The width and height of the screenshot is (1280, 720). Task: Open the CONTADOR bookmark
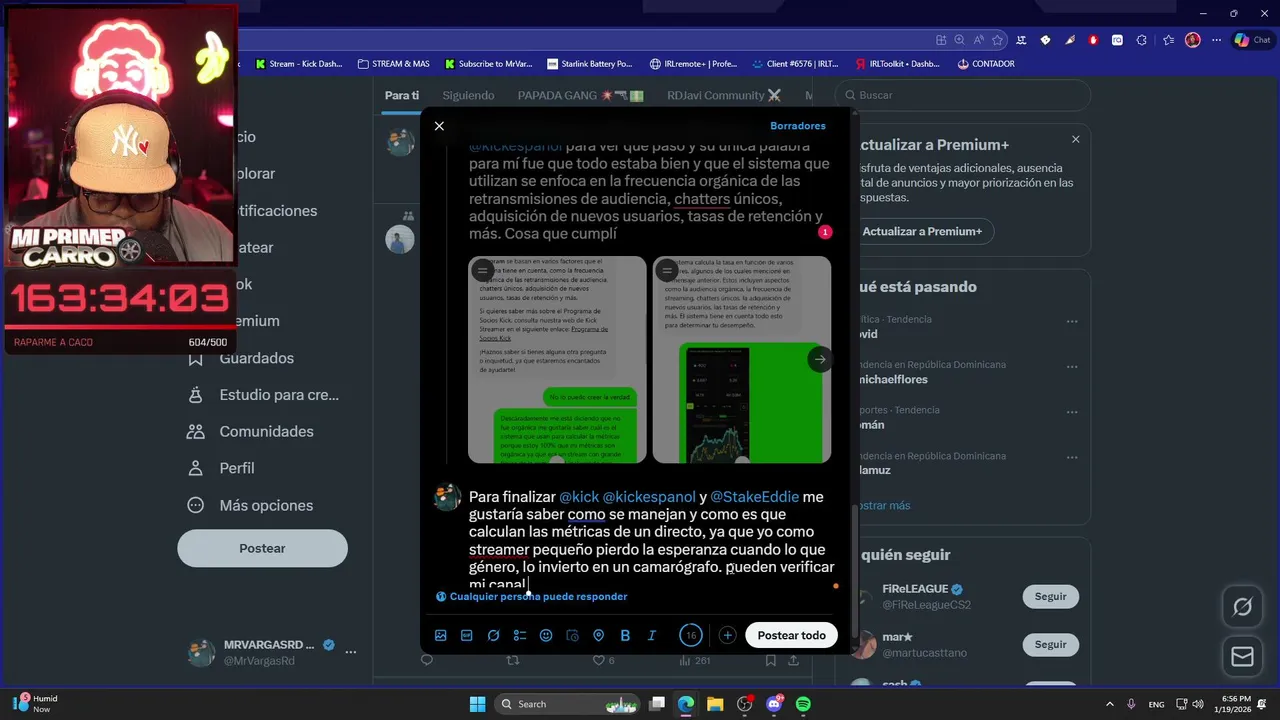985,63
